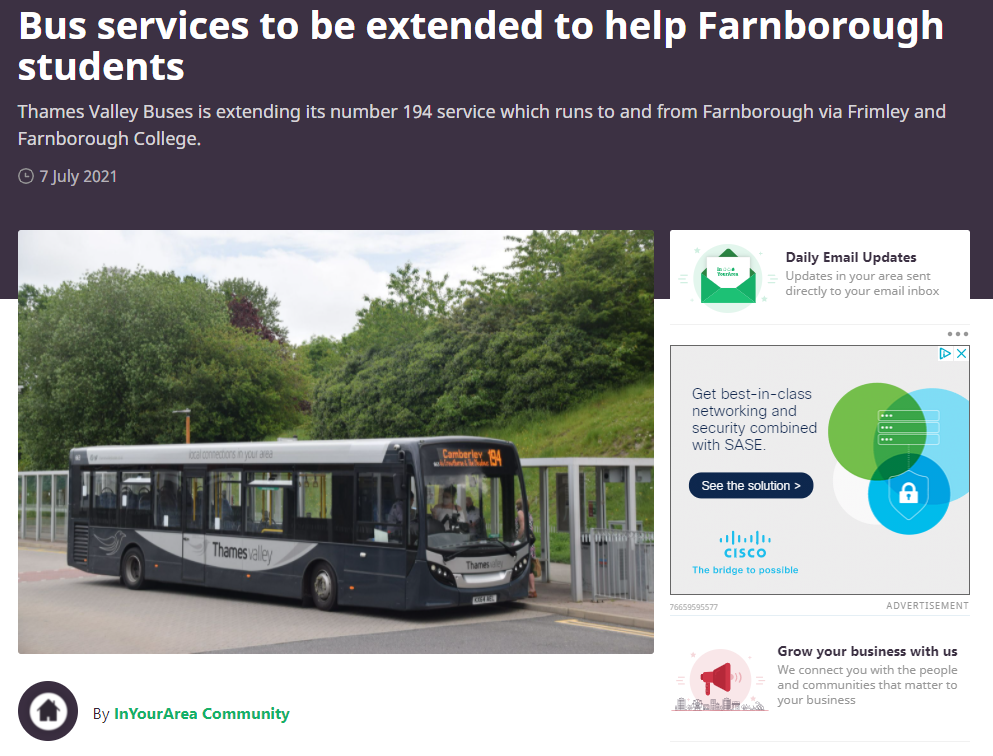Open the three-dot ad options menu

point(958,334)
